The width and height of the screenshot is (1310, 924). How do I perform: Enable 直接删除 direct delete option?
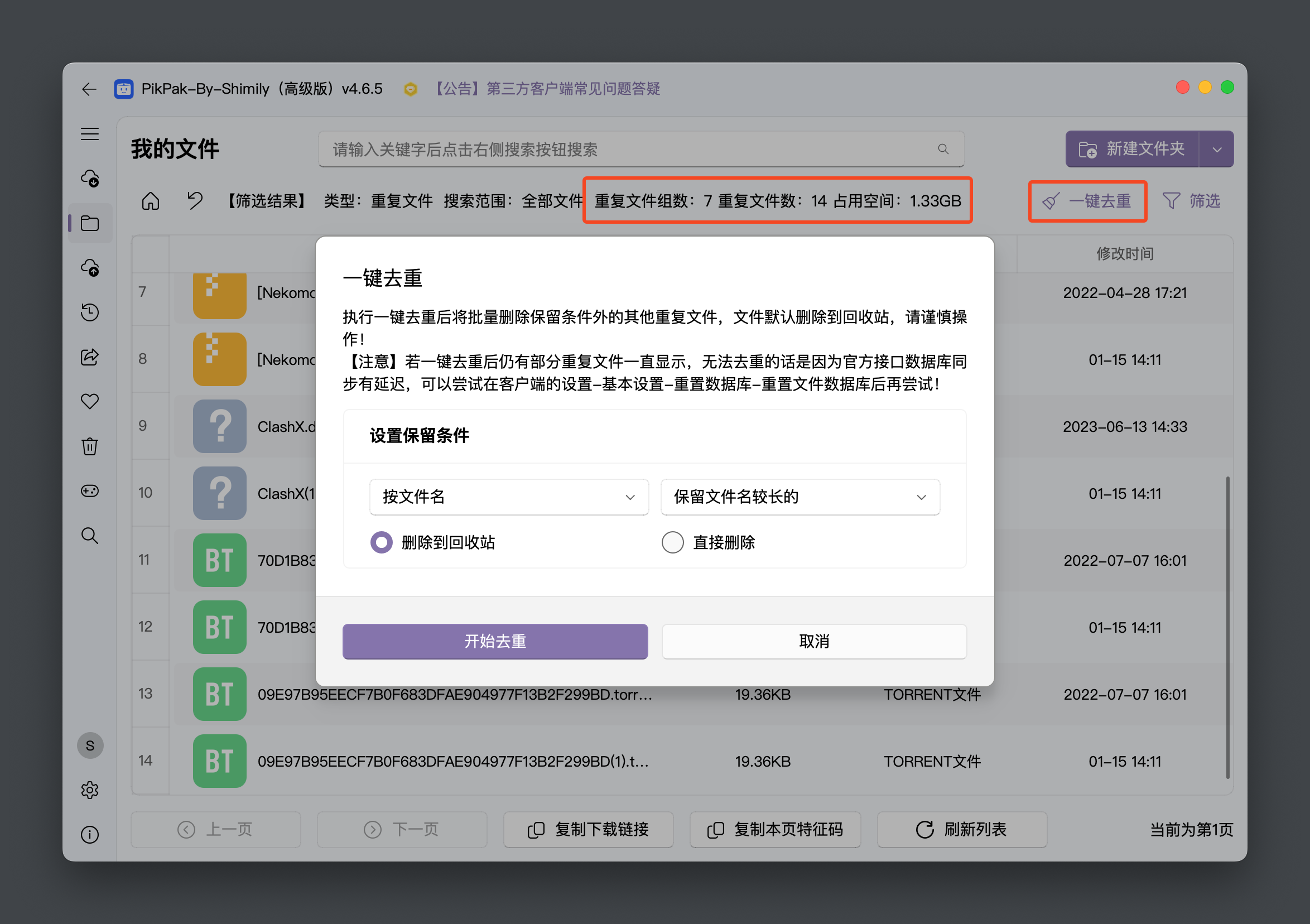[673, 542]
